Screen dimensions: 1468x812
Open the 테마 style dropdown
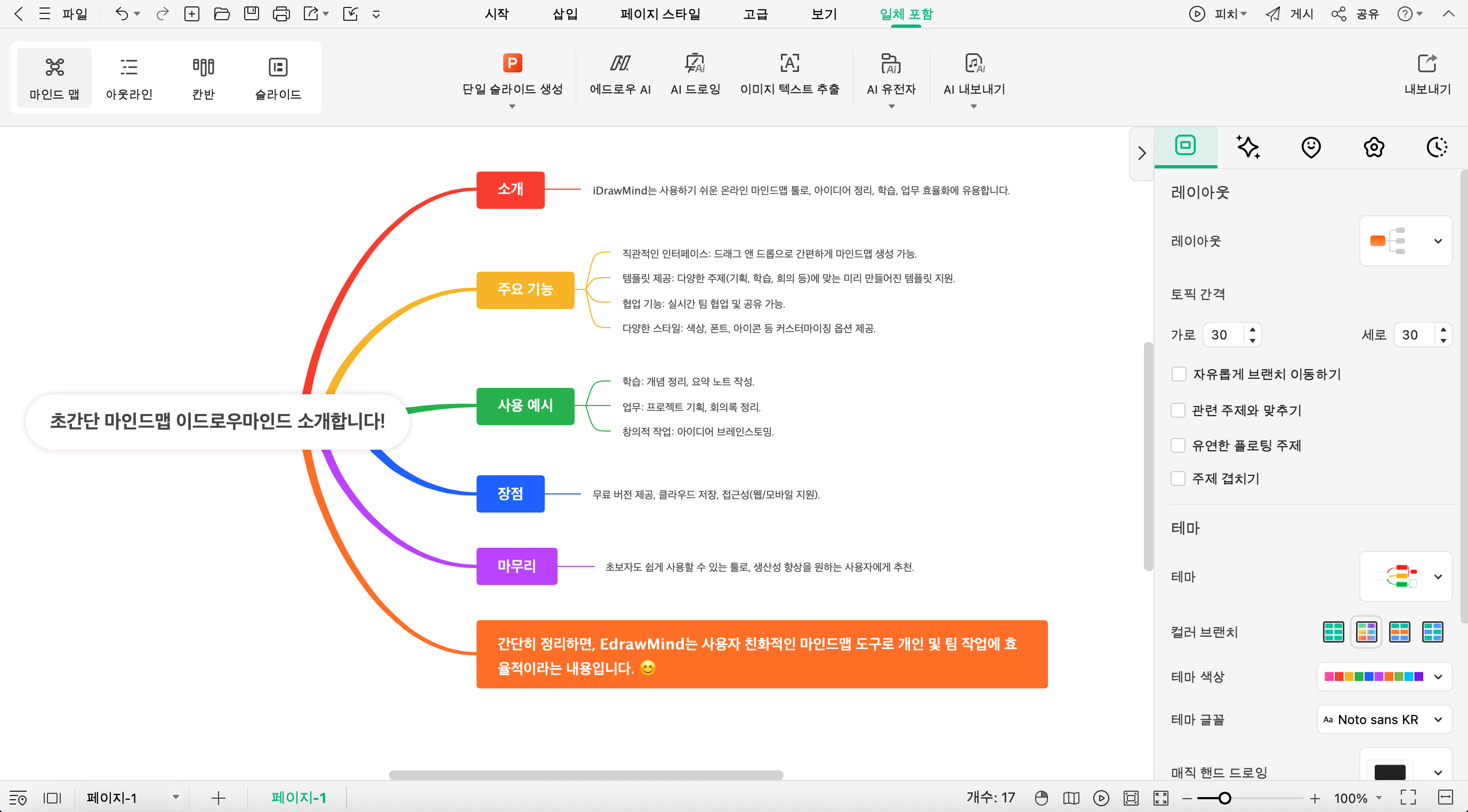tap(1405, 576)
